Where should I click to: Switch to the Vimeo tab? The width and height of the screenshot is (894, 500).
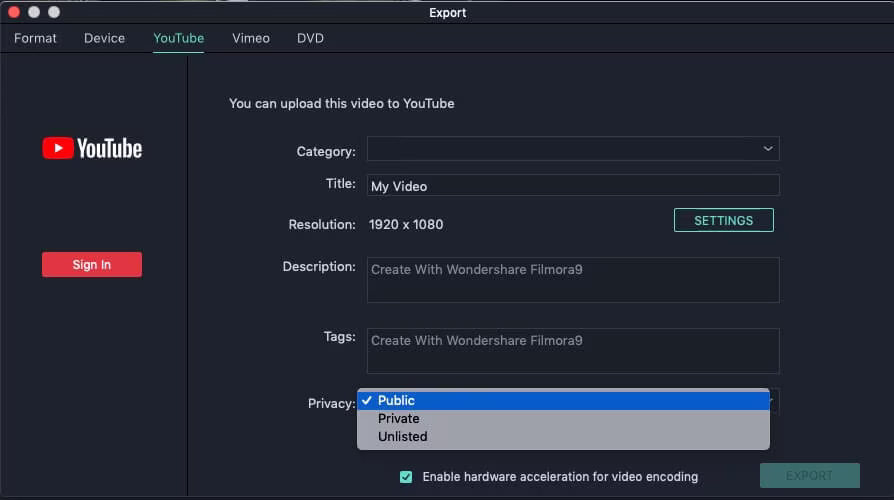[251, 38]
